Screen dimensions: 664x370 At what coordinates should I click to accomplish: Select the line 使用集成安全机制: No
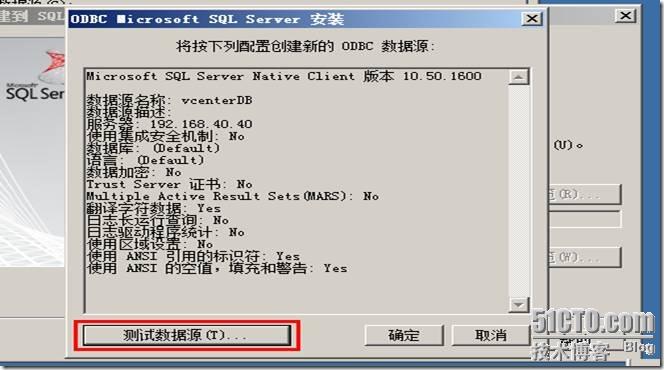(166, 136)
